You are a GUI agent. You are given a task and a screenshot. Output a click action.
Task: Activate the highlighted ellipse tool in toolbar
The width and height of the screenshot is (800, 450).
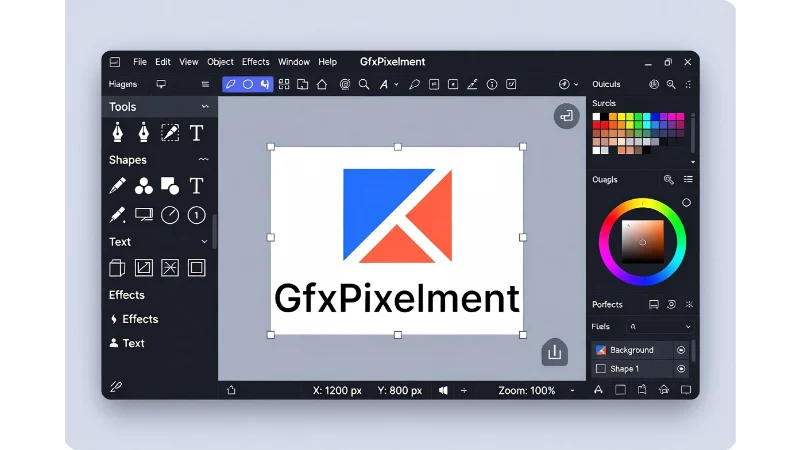[x=248, y=84]
